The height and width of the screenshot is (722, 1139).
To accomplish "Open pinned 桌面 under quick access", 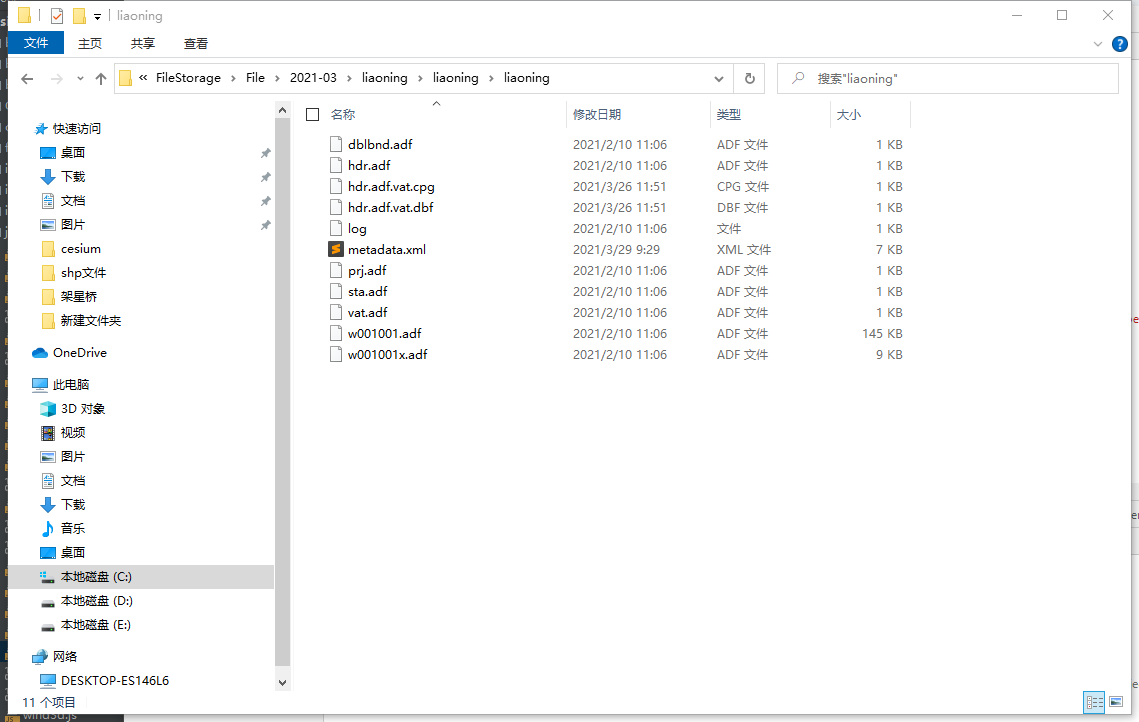I will click(73, 153).
